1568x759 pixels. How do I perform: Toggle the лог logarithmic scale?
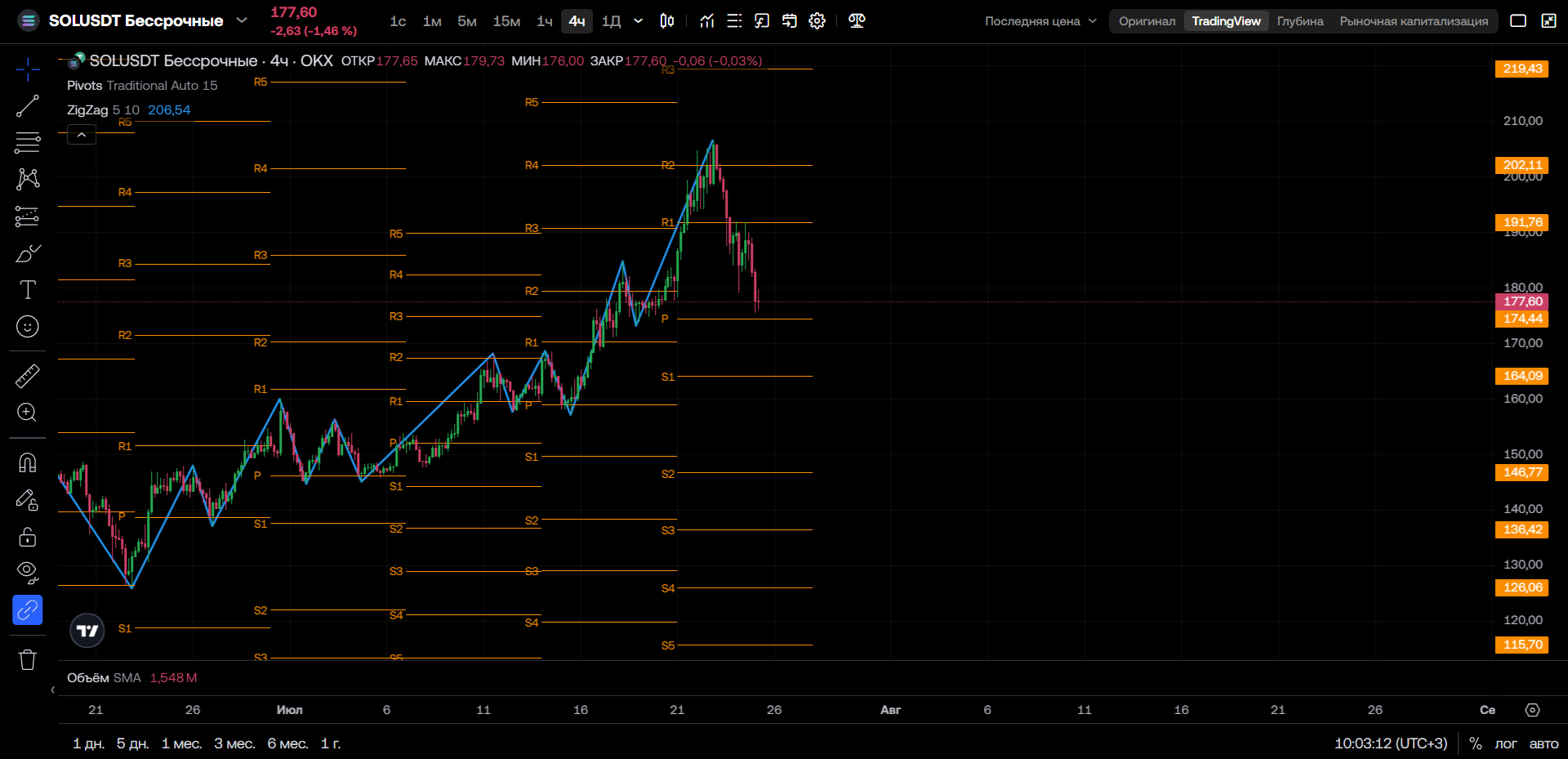[1505, 743]
